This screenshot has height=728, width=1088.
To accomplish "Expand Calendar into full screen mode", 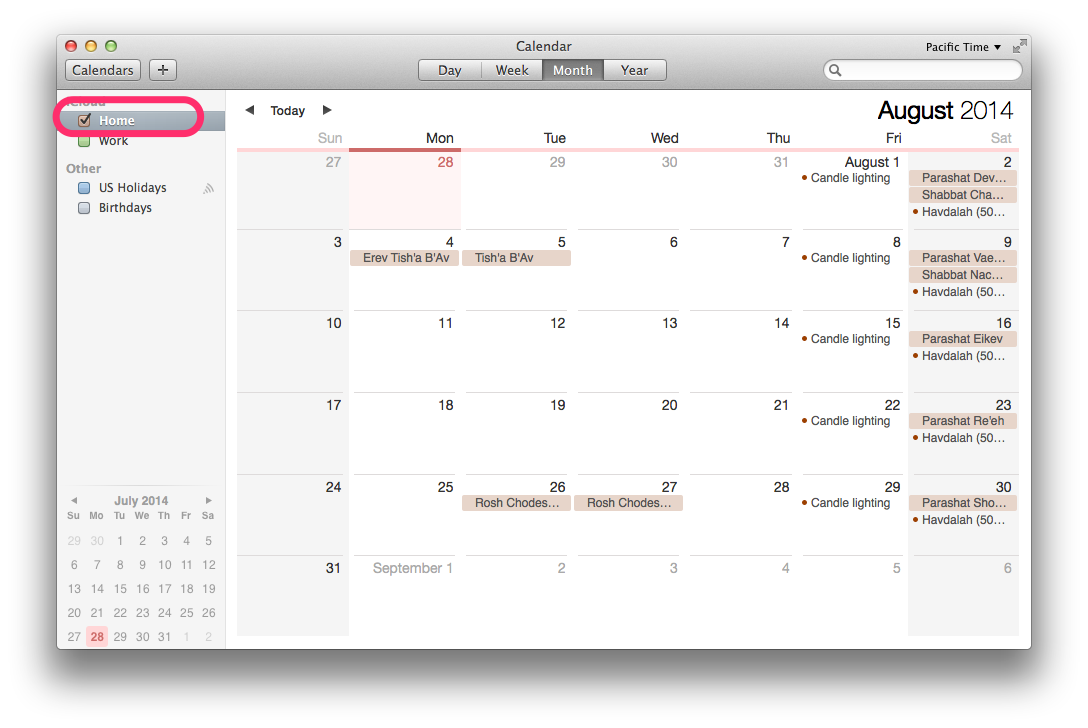I will [1020, 45].
